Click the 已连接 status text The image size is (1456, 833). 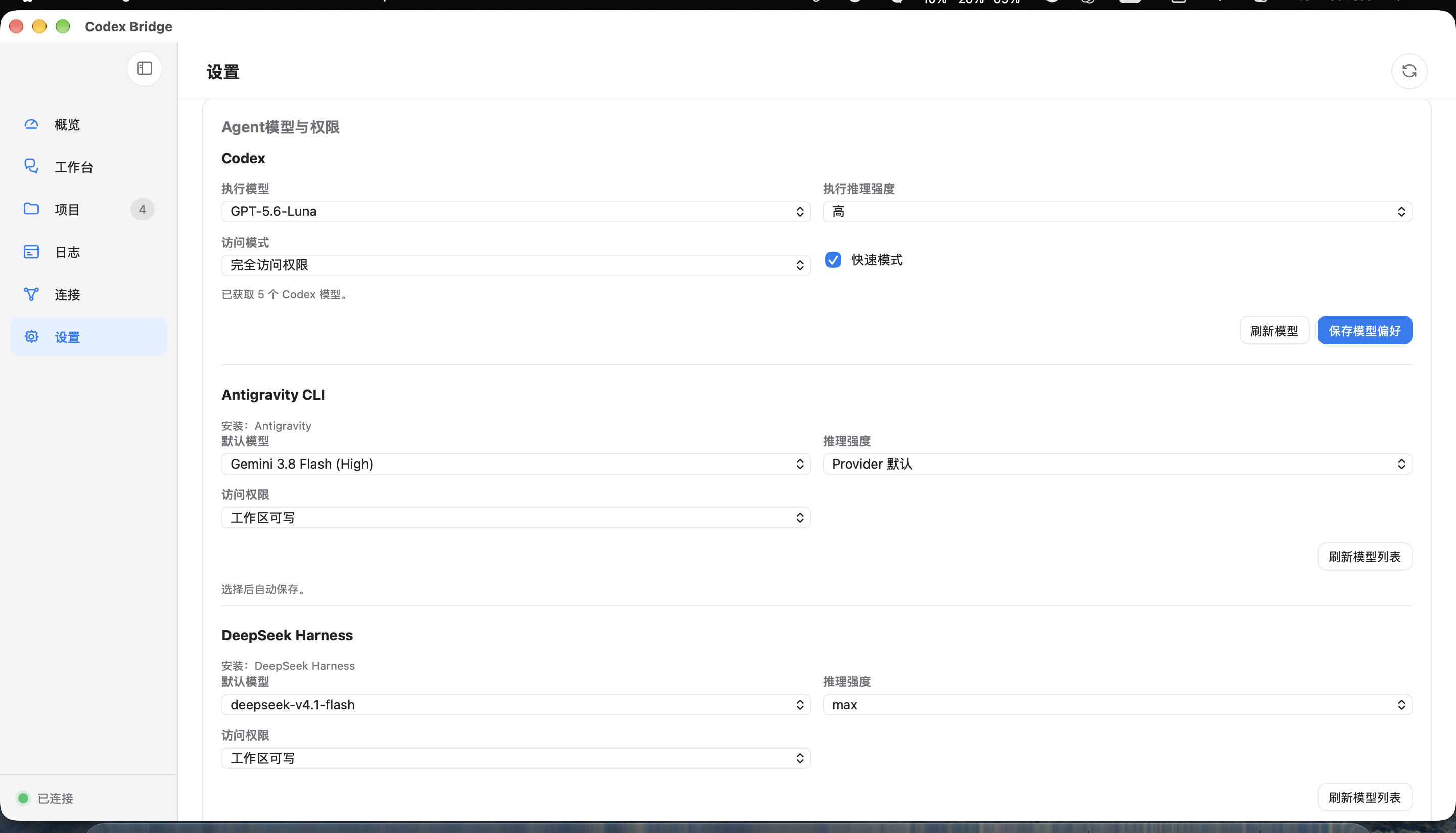point(56,798)
